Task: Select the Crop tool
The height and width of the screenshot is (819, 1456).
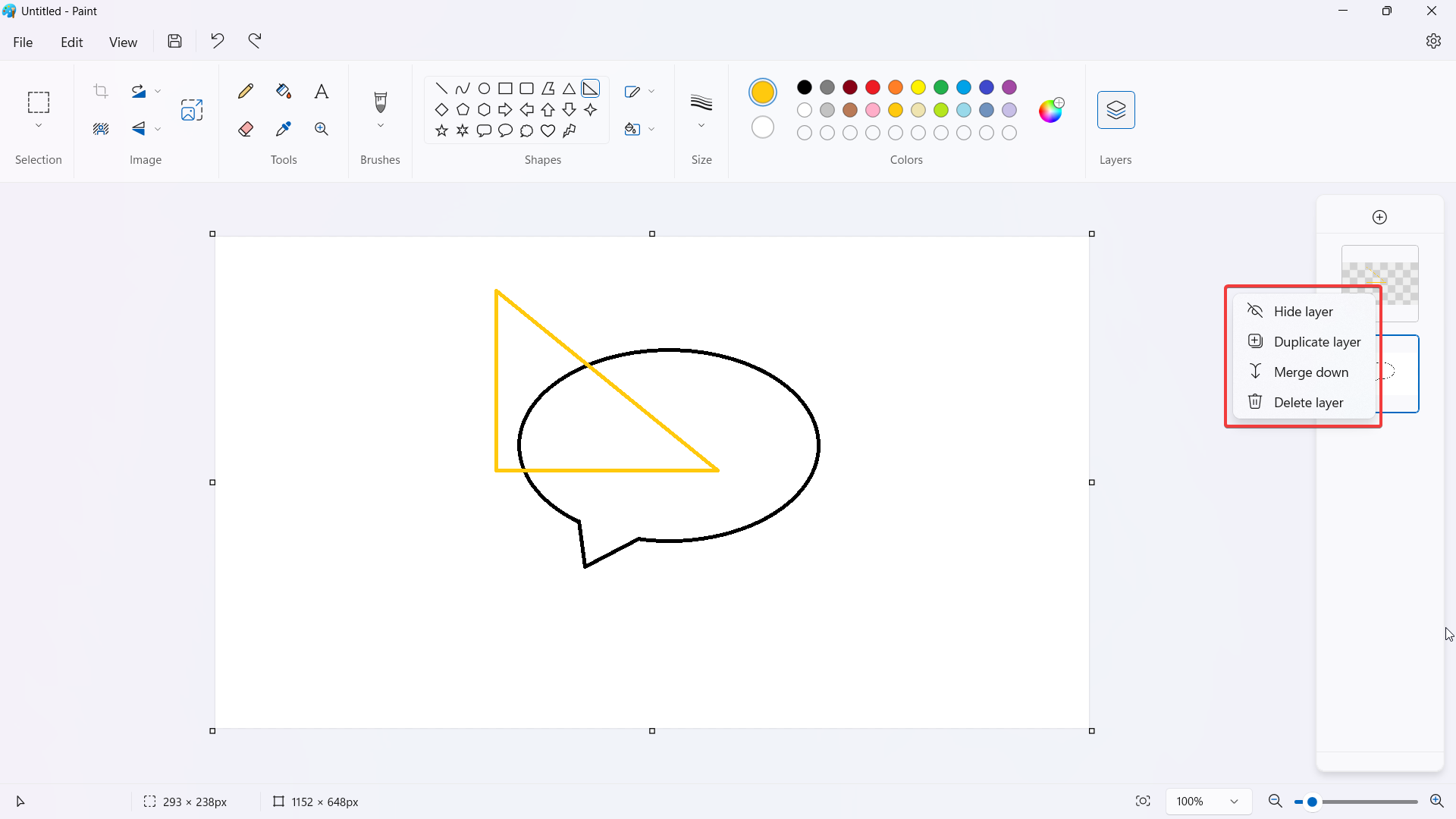Action: [x=100, y=91]
